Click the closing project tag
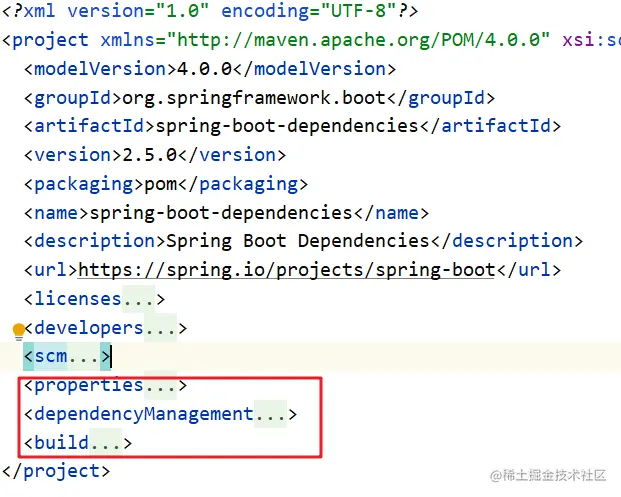 click(56, 471)
